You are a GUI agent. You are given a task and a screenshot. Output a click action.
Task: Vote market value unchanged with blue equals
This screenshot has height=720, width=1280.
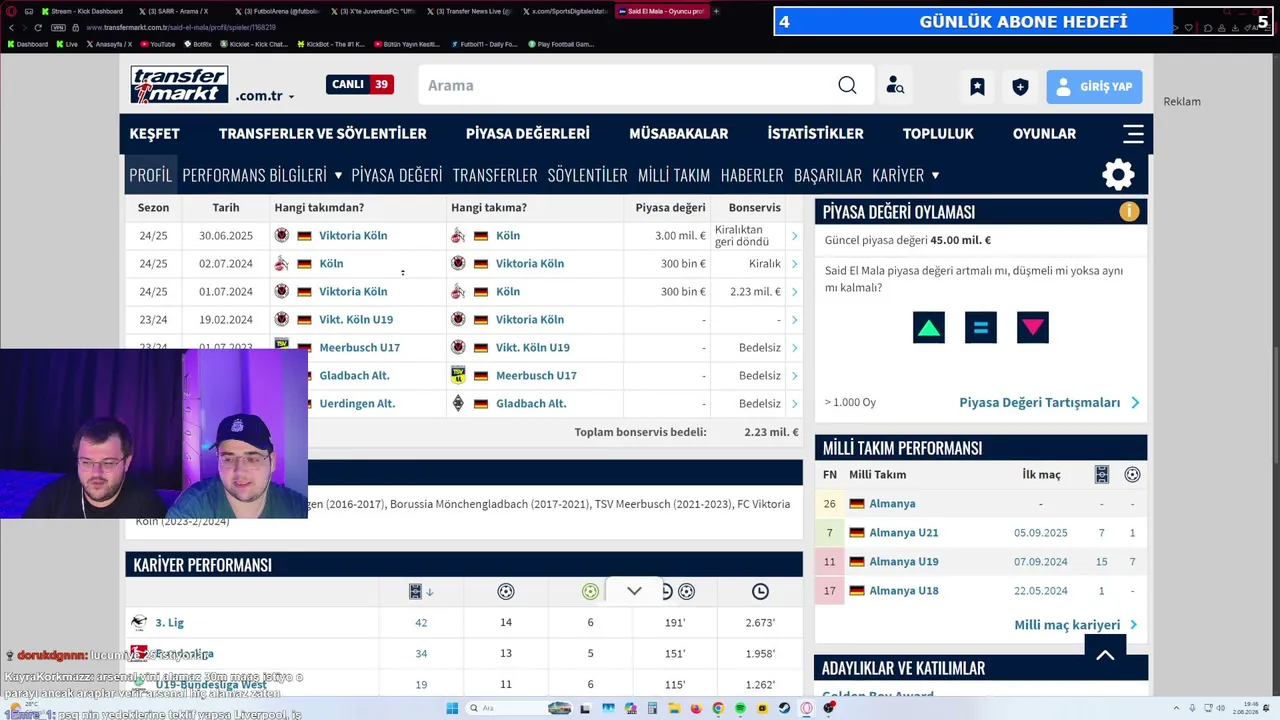click(x=981, y=328)
